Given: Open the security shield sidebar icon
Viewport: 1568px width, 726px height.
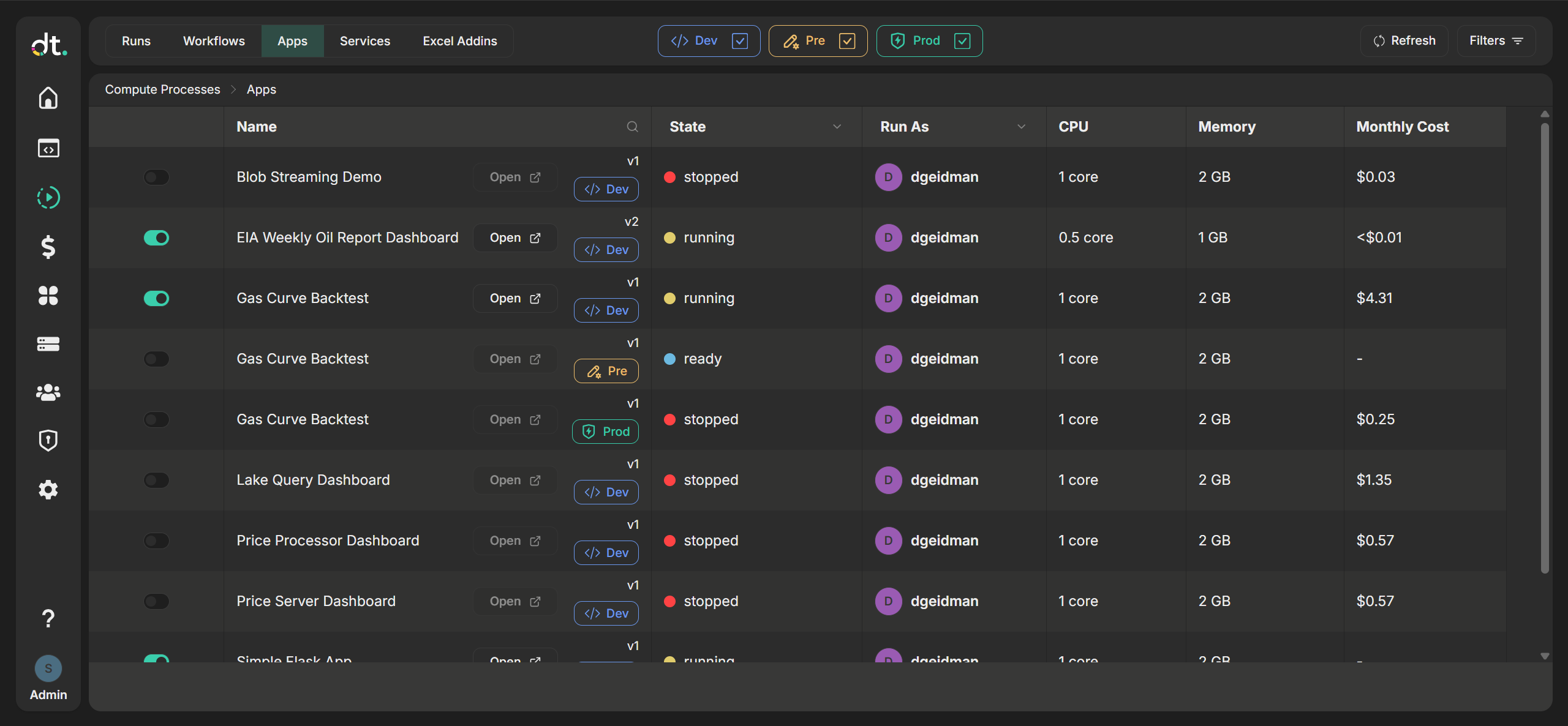Looking at the screenshot, I should (48, 440).
